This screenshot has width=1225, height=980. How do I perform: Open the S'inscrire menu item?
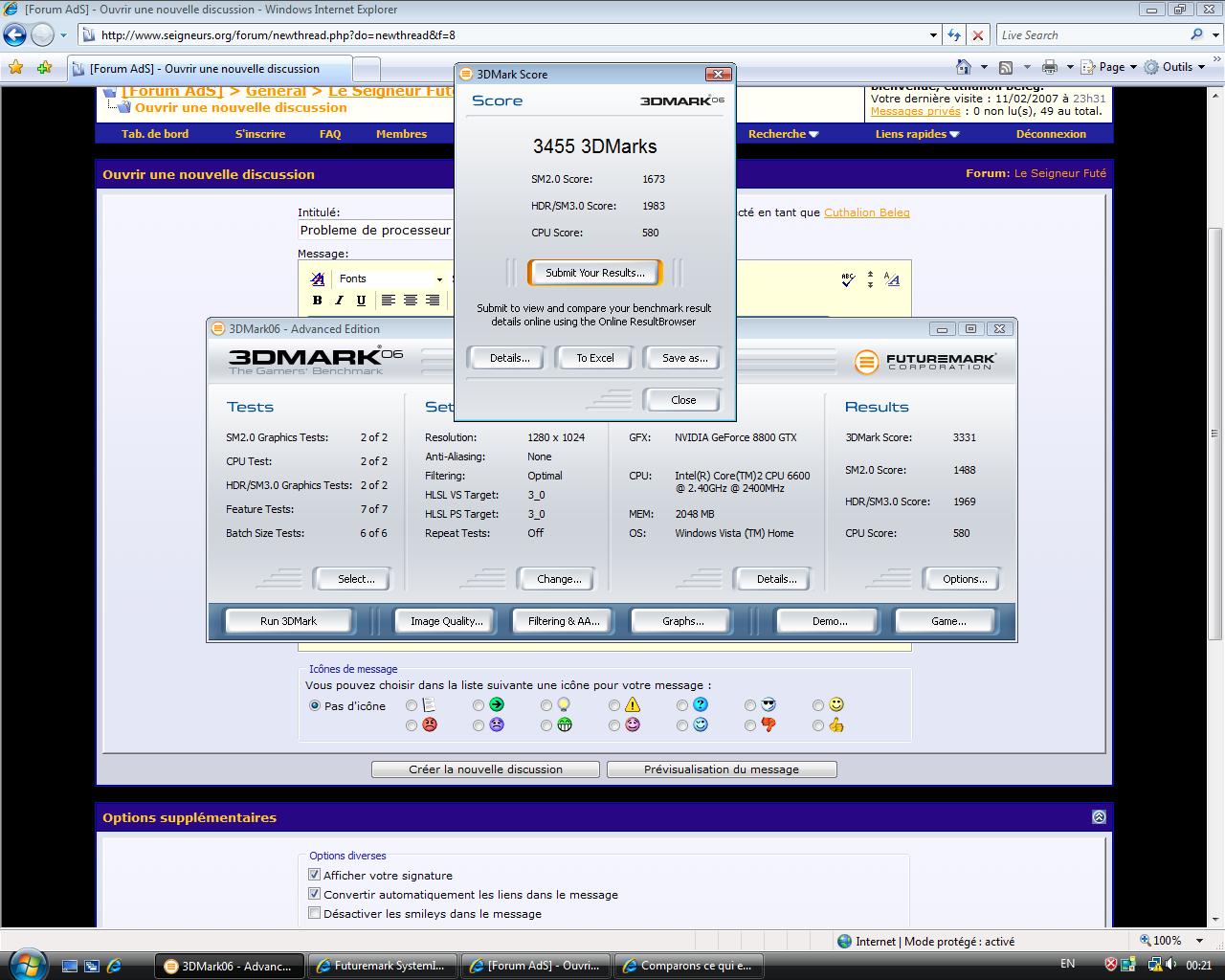pos(260,134)
